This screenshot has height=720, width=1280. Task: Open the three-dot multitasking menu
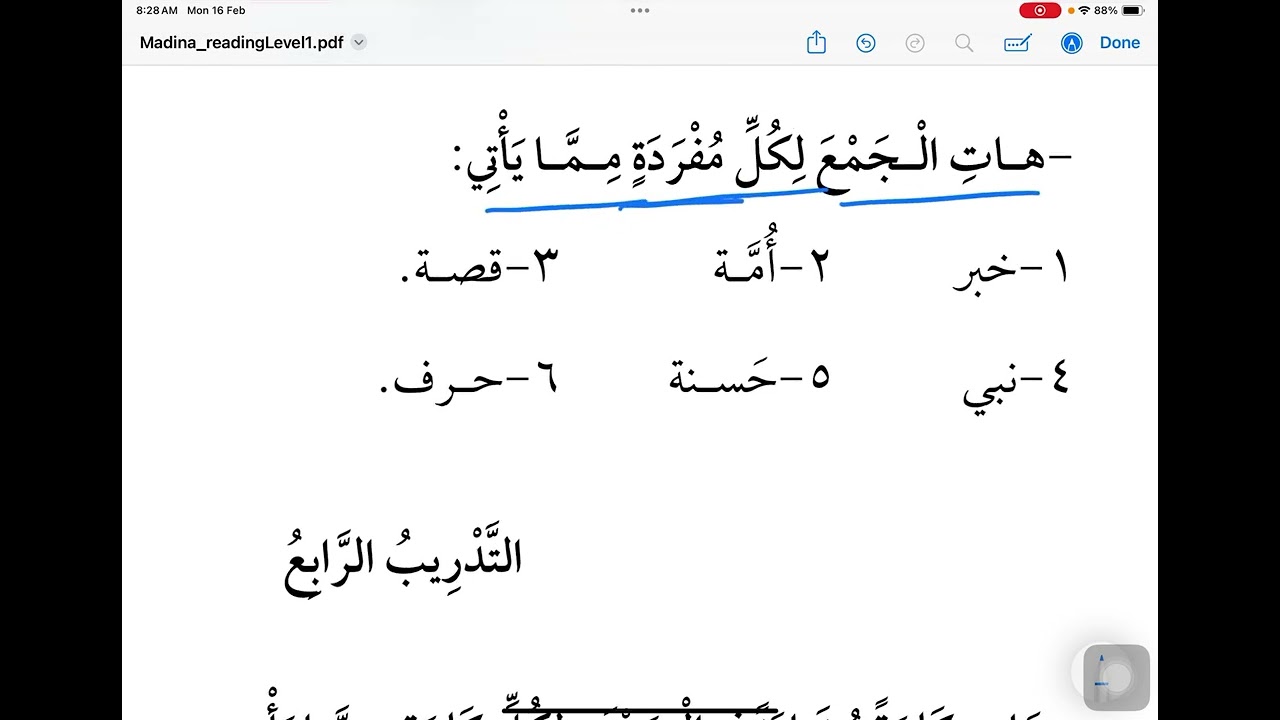[x=640, y=10]
